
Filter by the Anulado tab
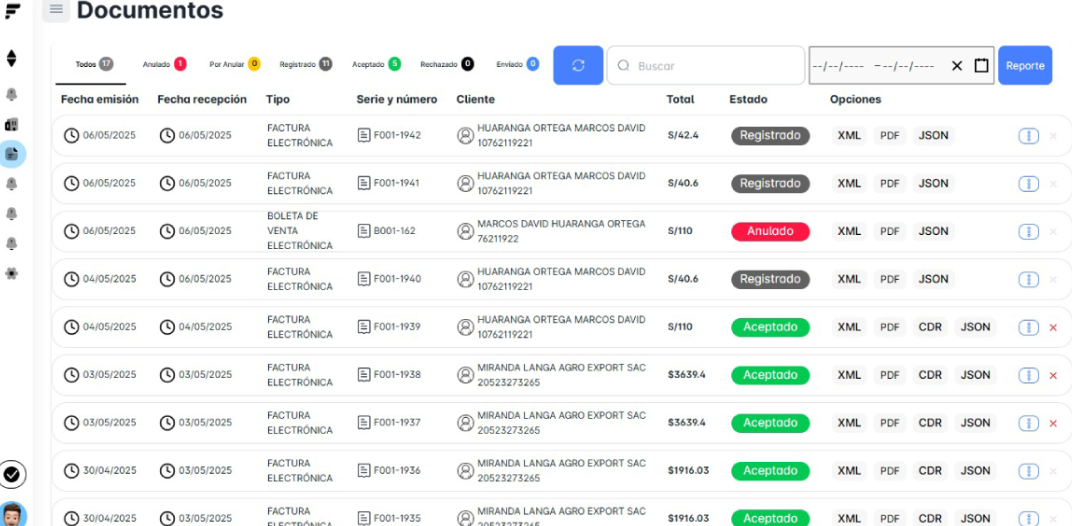coord(164,64)
